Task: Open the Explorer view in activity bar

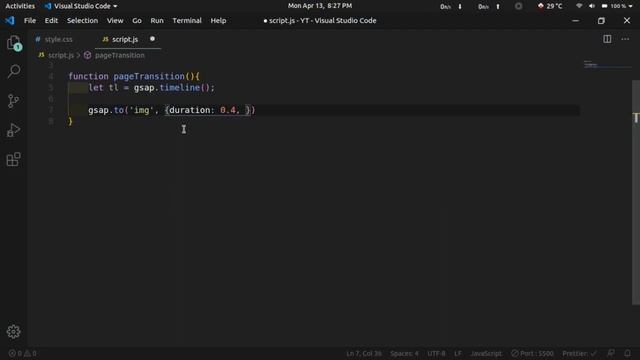Action: [x=14, y=43]
